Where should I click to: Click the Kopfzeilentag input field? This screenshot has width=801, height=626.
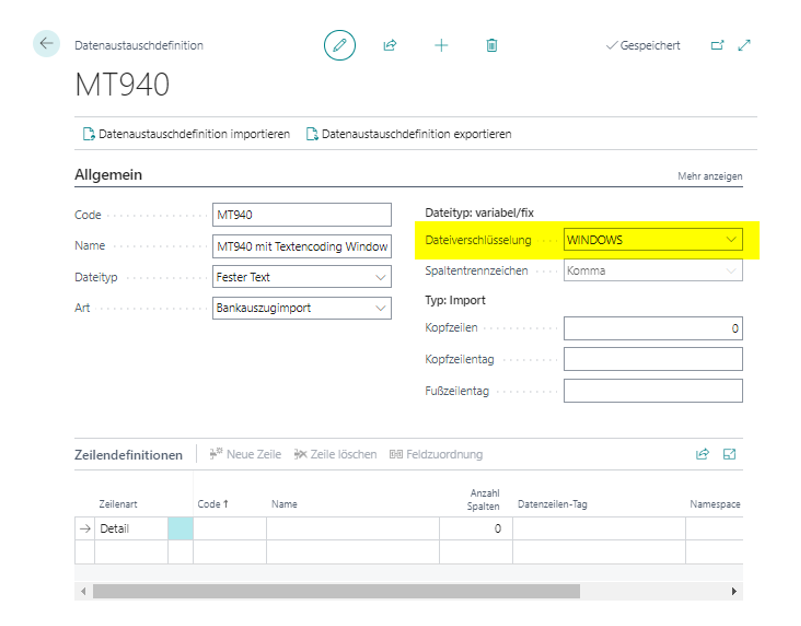653,359
